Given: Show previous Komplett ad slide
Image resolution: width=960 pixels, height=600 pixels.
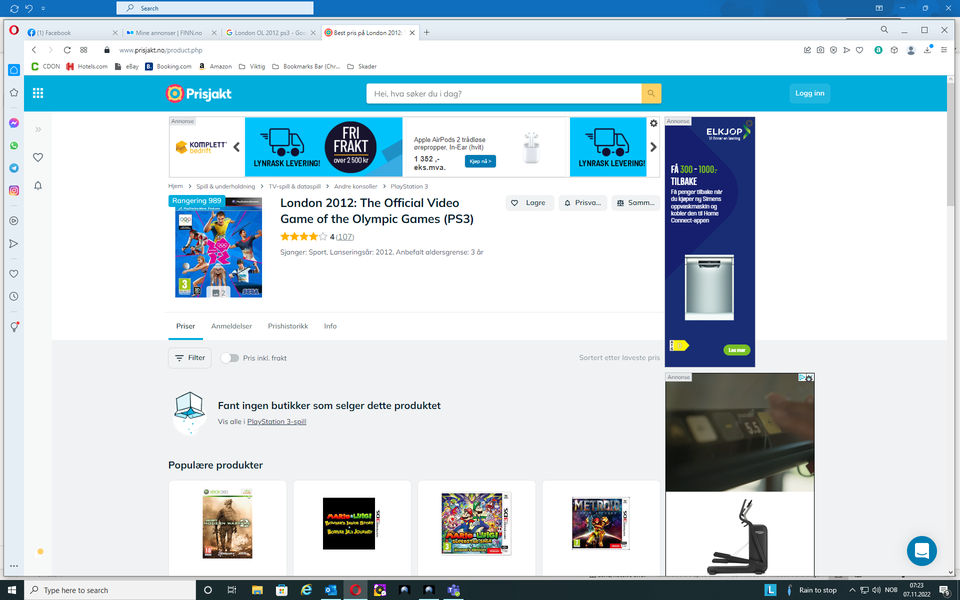Looking at the screenshot, I should point(236,147).
